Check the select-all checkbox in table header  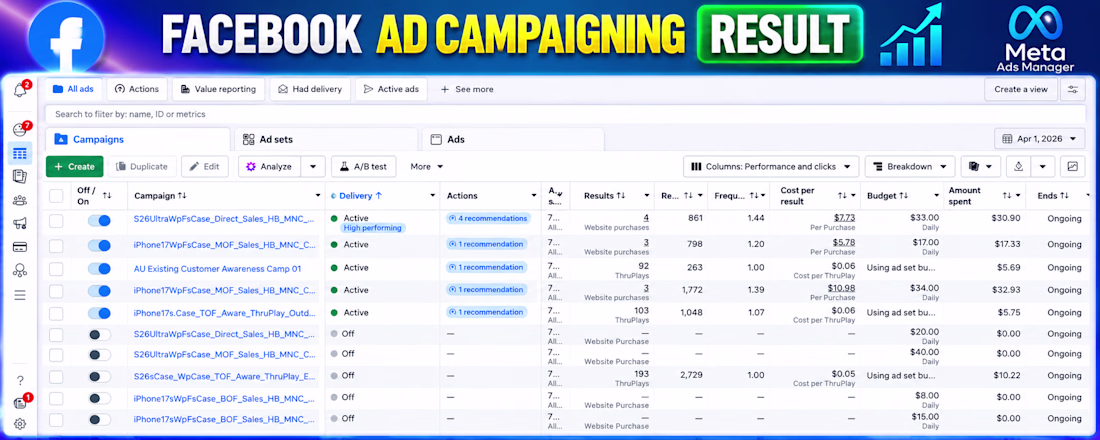coord(56,196)
